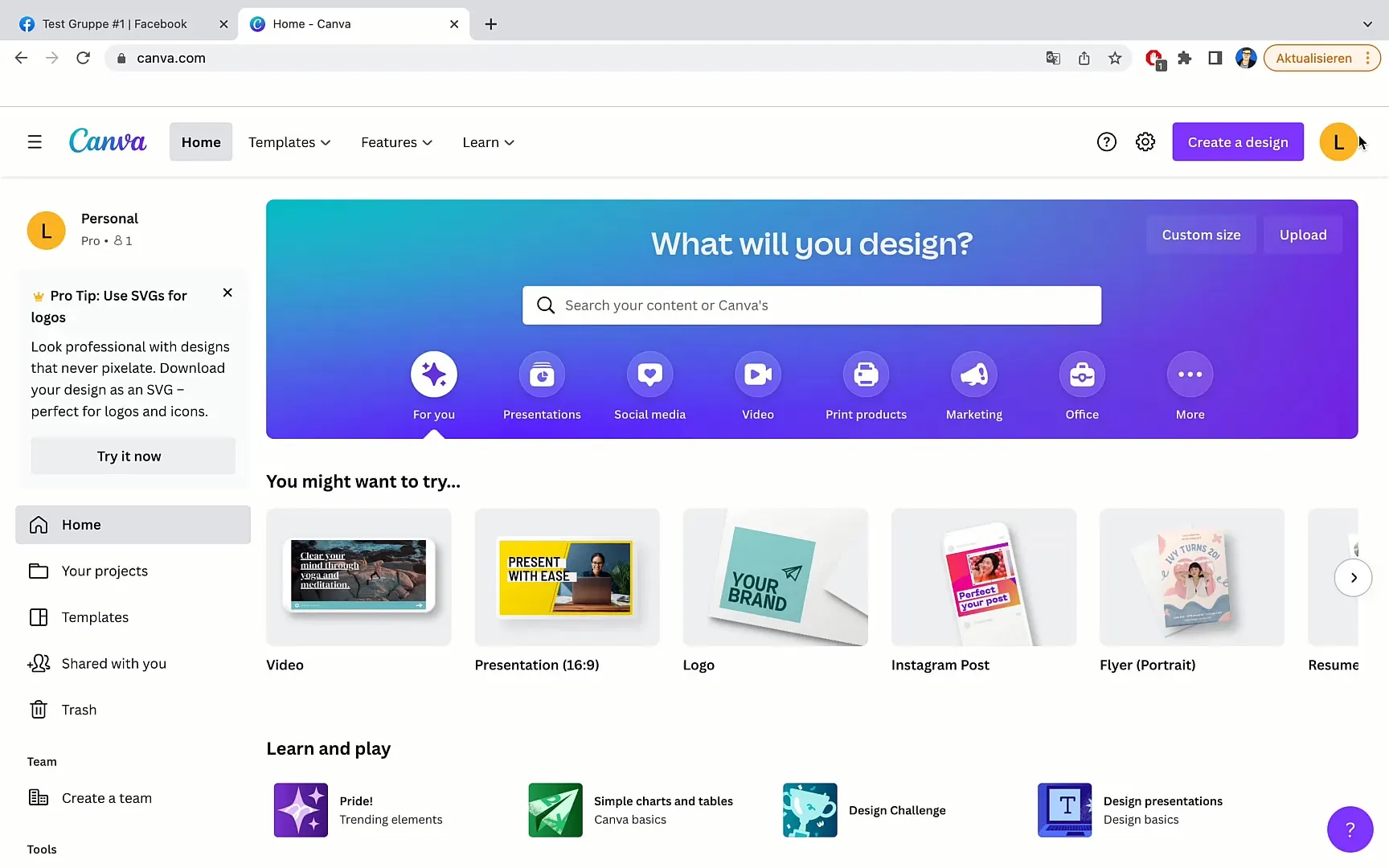Close the Home - Canva tab

click(454, 24)
